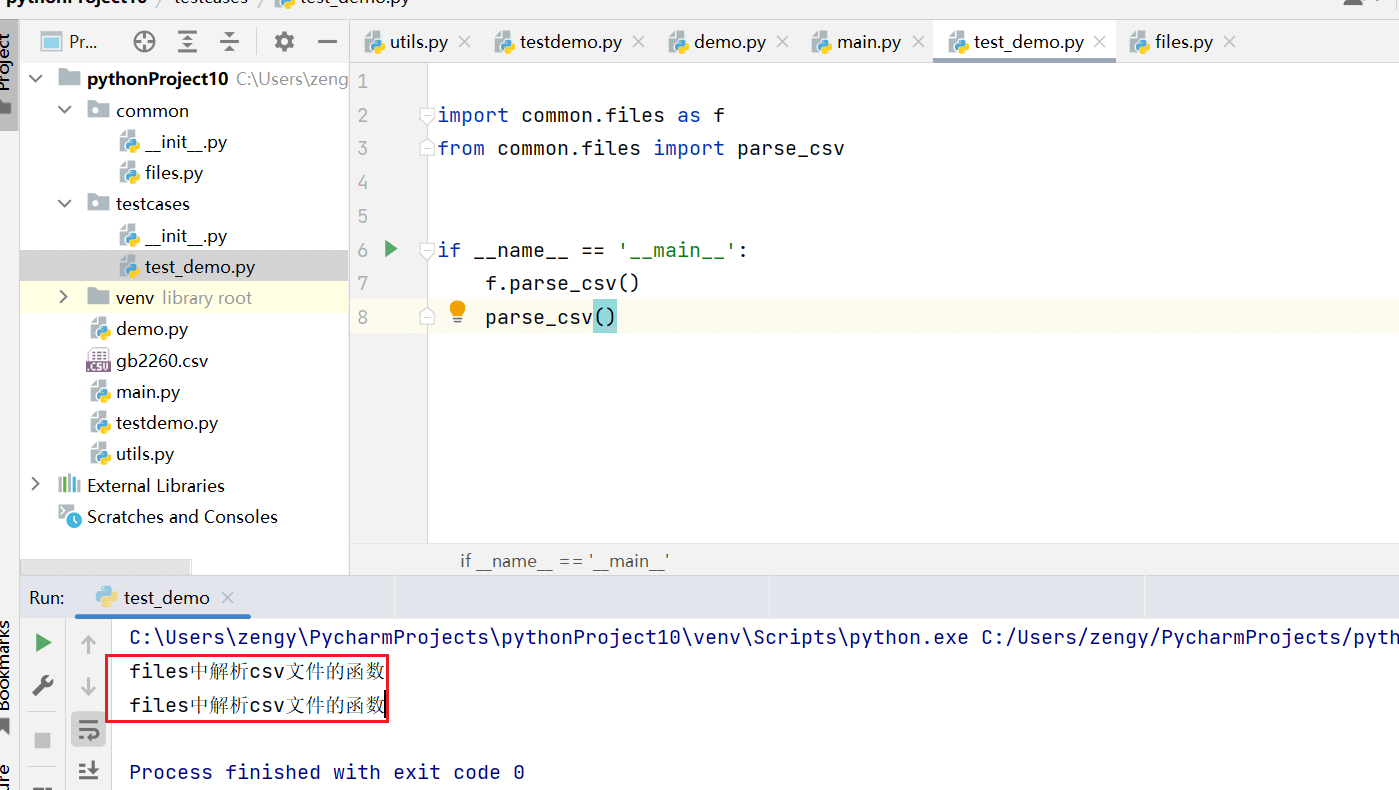Fold the import block at line 2
The height and width of the screenshot is (790, 1399).
(427, 116)
